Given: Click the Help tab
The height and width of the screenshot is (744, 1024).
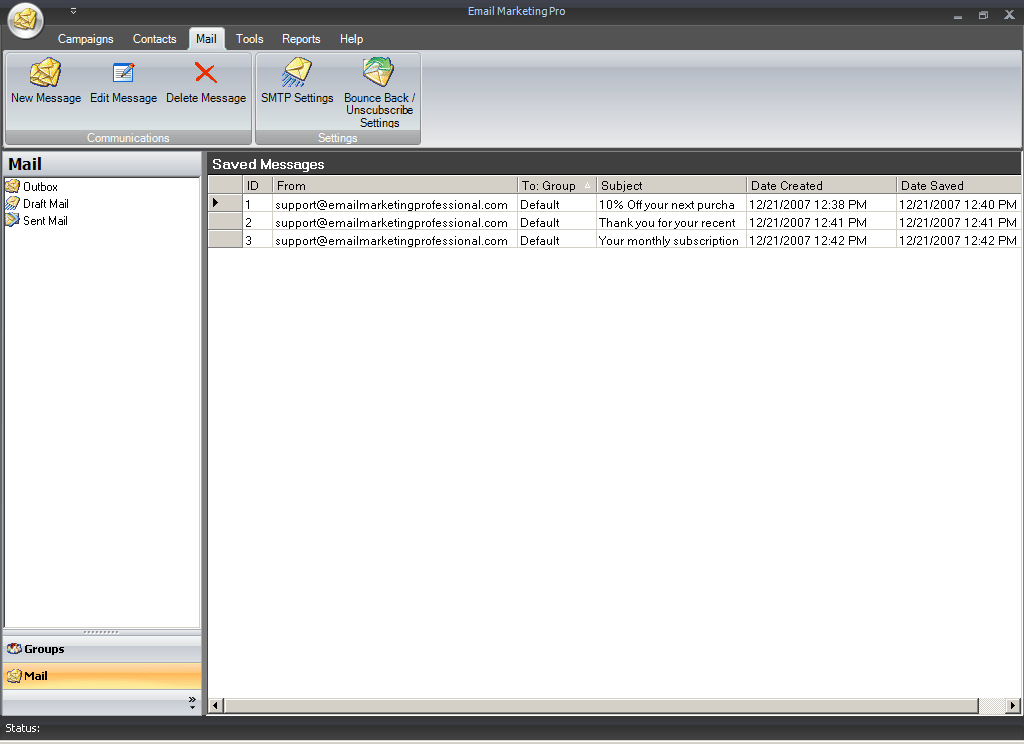Looking at the screenshot, I should click(351, 39).
